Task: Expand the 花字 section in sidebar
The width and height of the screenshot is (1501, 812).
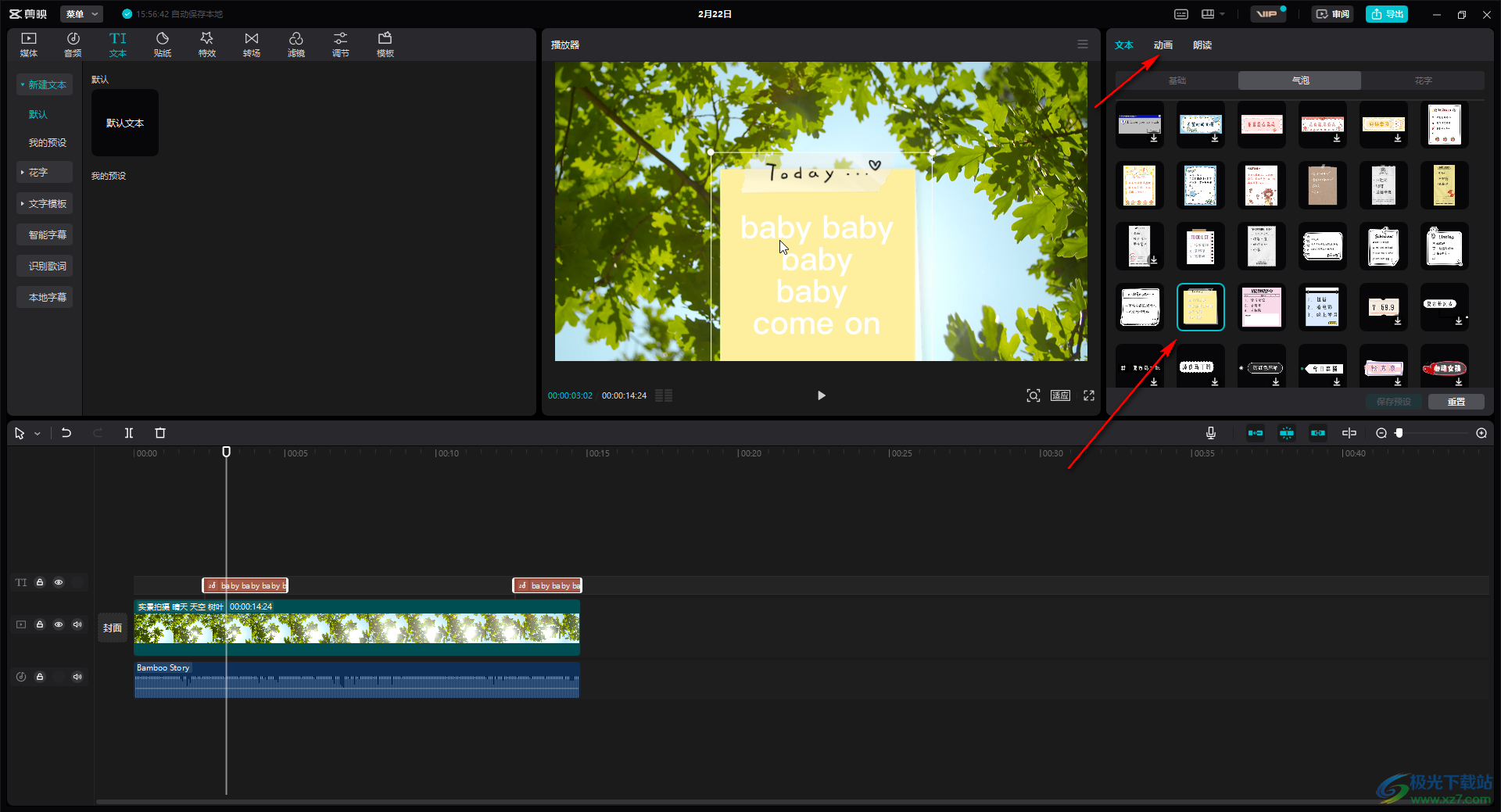Action: coord(45,172)
